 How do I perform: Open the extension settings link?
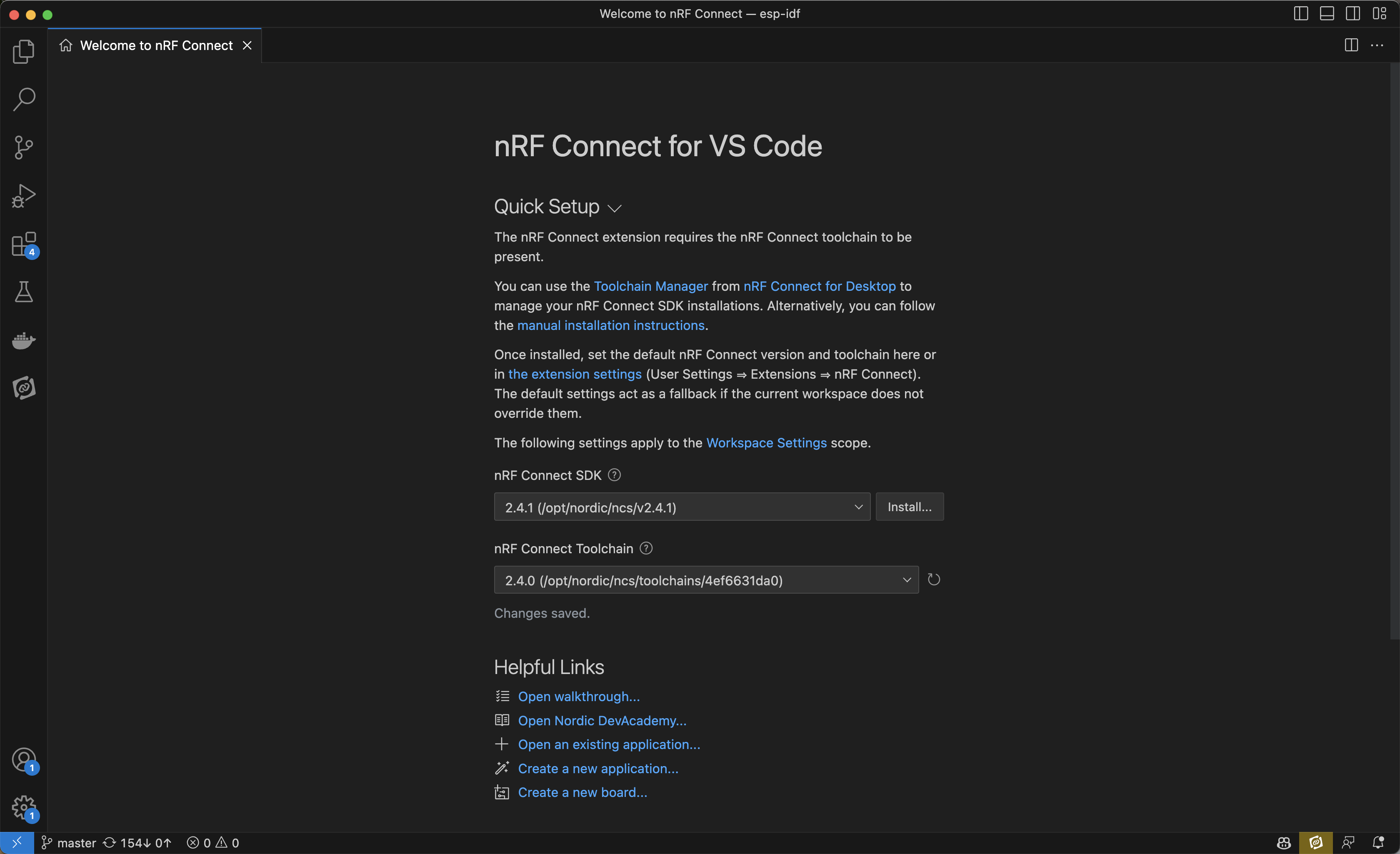[x=575, y=375]
